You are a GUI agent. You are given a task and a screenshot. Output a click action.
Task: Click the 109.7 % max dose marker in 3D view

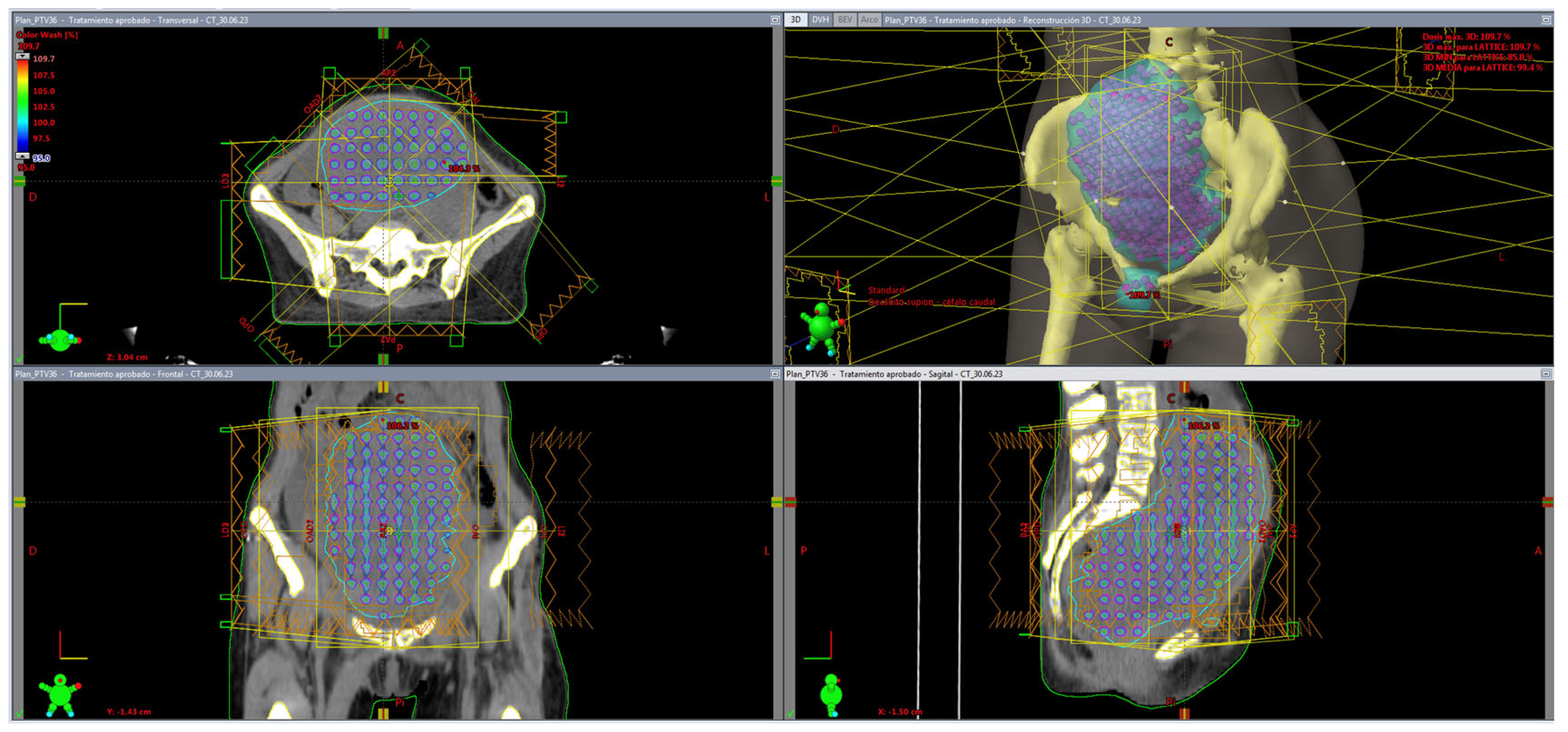pos(1143,295)
